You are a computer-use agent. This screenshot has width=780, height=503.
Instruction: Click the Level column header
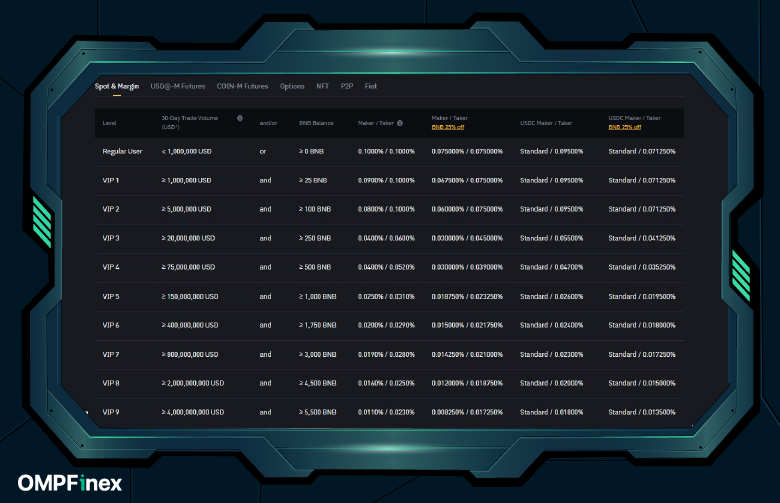tap(109, 123)
